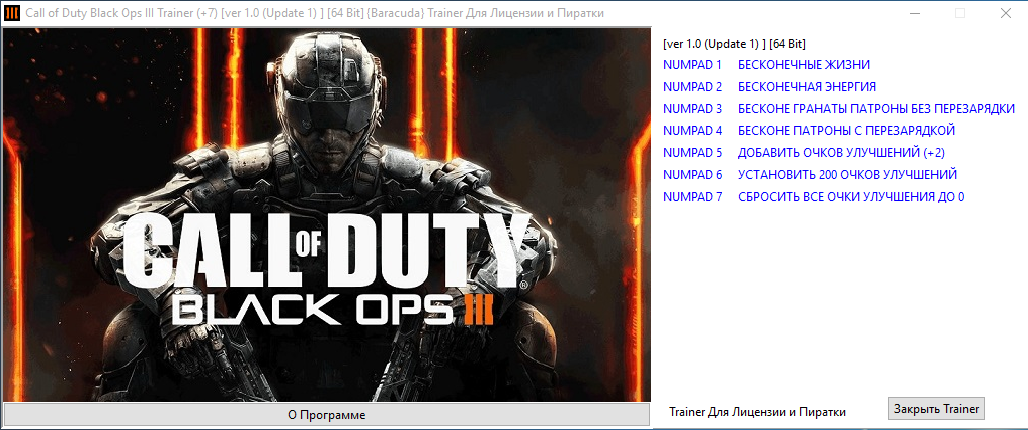Click the NUMPAD 2 hotkey label
This screenshot has height=430, width=1028.
(x=692, y=87)
